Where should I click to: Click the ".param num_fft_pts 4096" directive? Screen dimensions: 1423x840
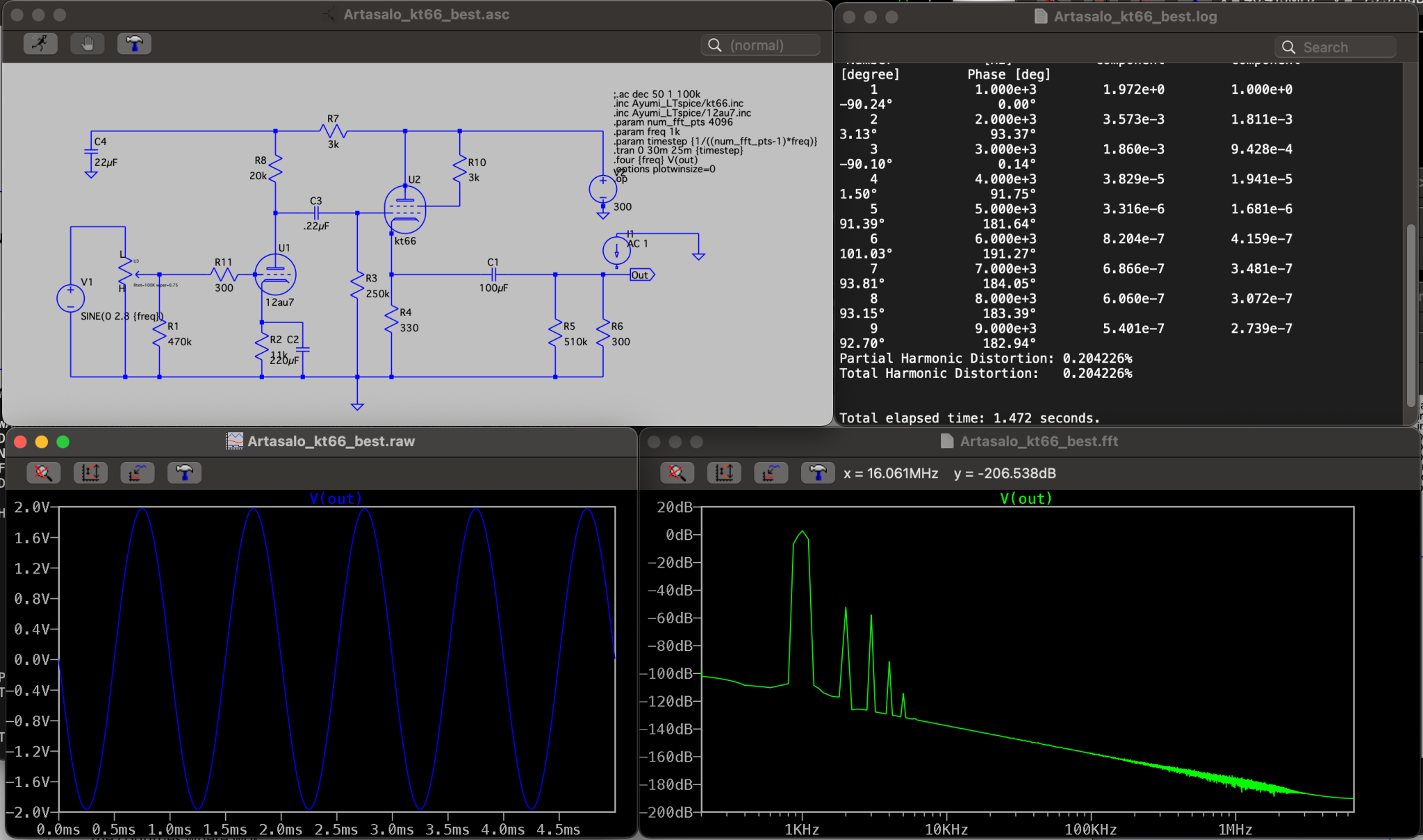(x=673, y=122)
